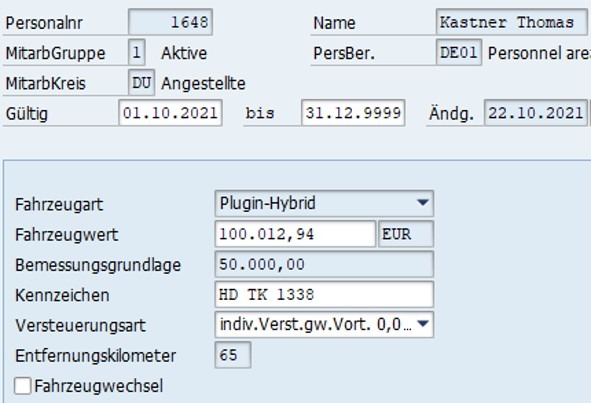This screenshot has height=403, width=591.
Task: Click the MitarbKreis code DU
Action: [141, 83]
